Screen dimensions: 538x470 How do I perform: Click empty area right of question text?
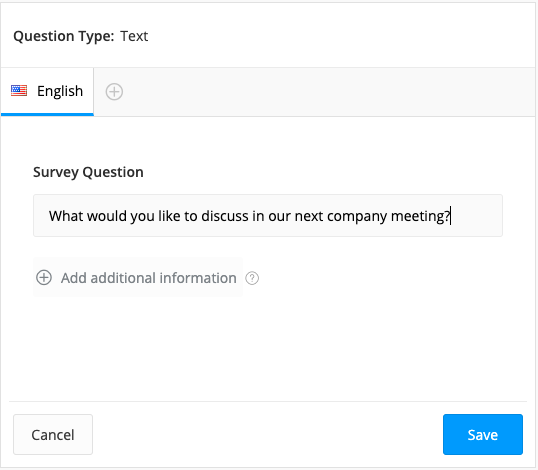[x=477, y=215]
